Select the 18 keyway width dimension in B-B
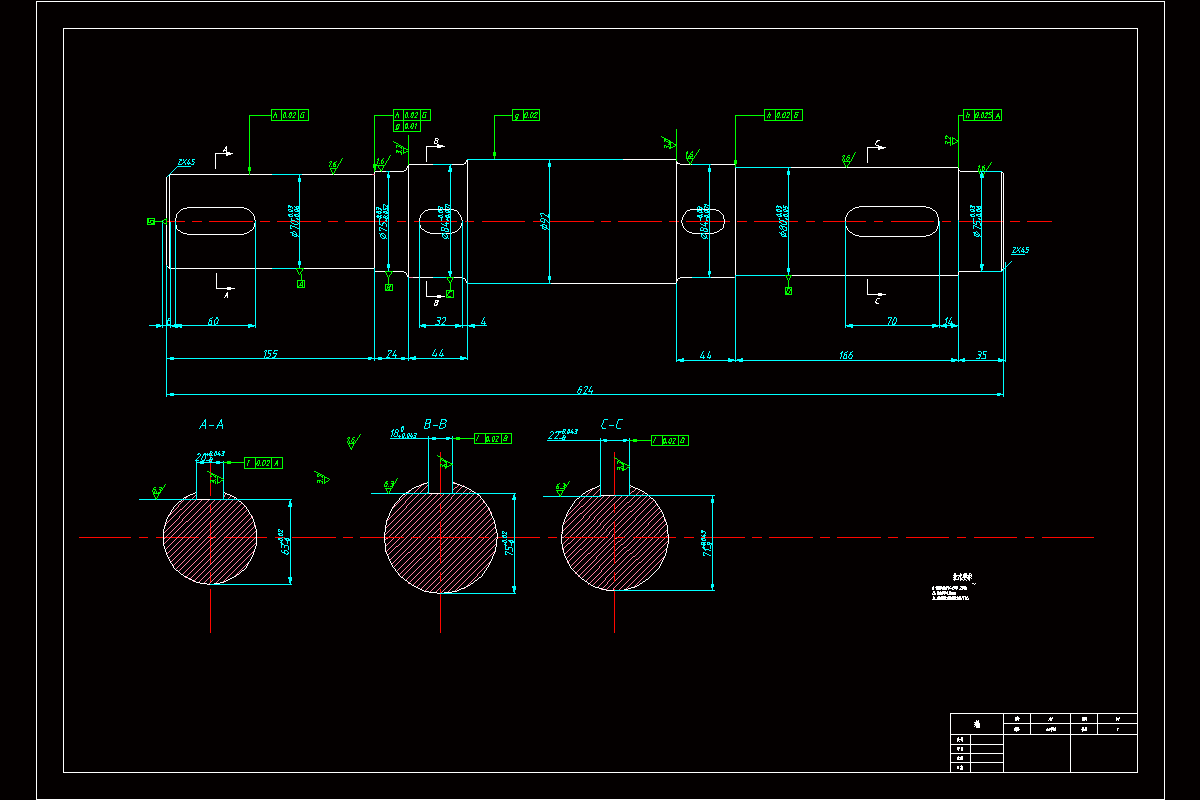 [405, 434]
